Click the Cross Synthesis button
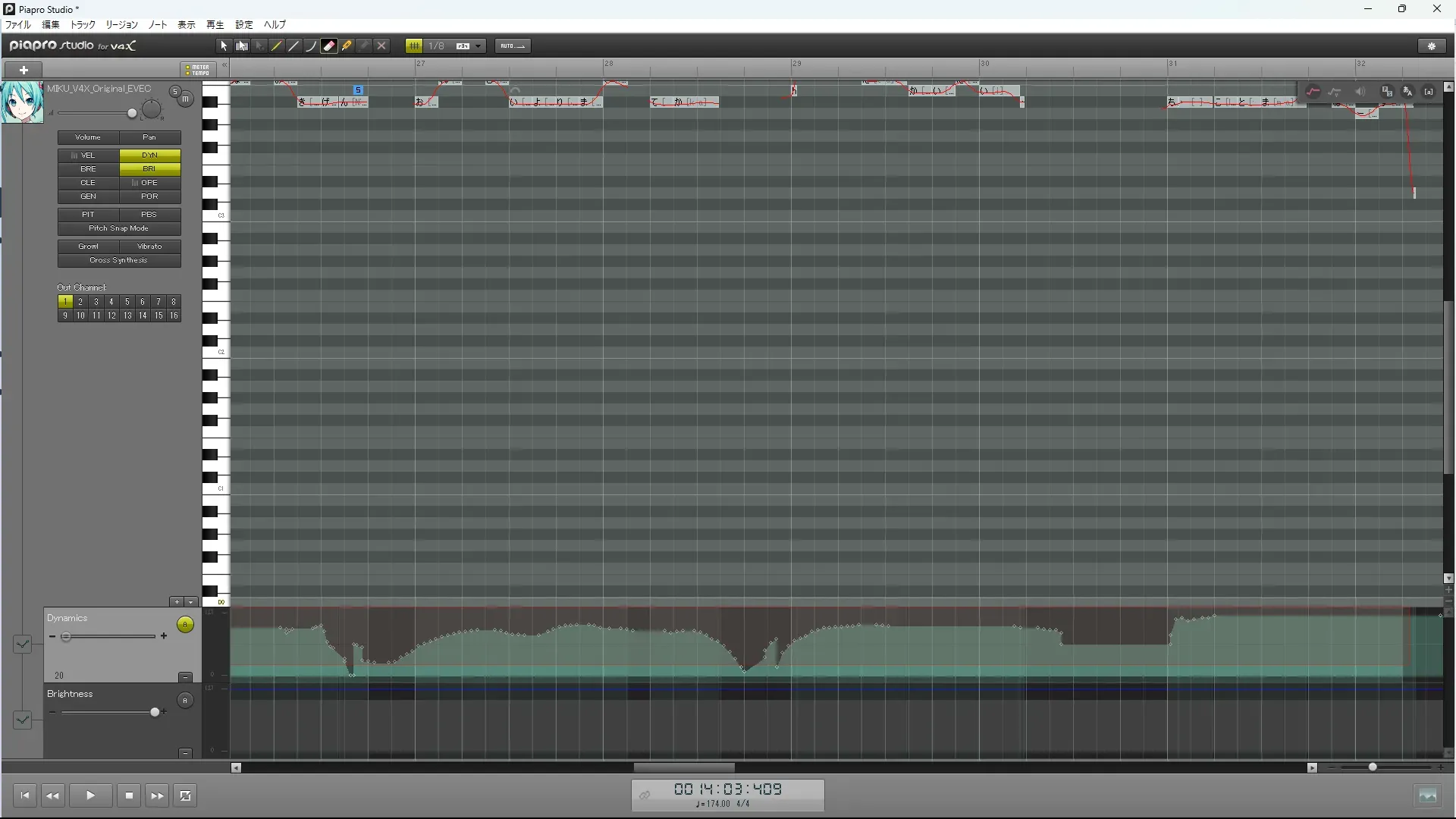Screen dimensions: 1456x819 118,260
